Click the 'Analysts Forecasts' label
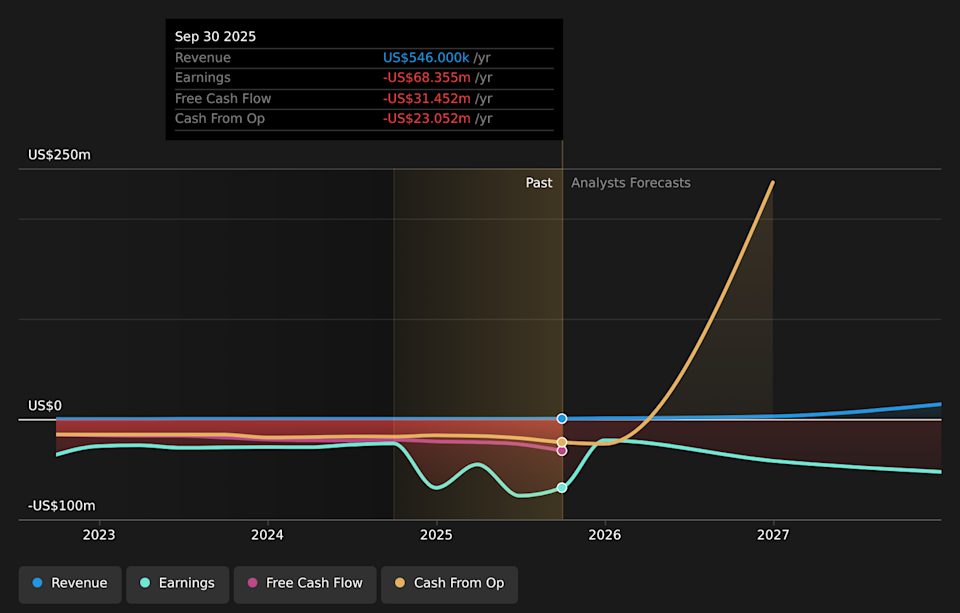The image size is (960, 613). pyautogui.click(x=630, y=183)
